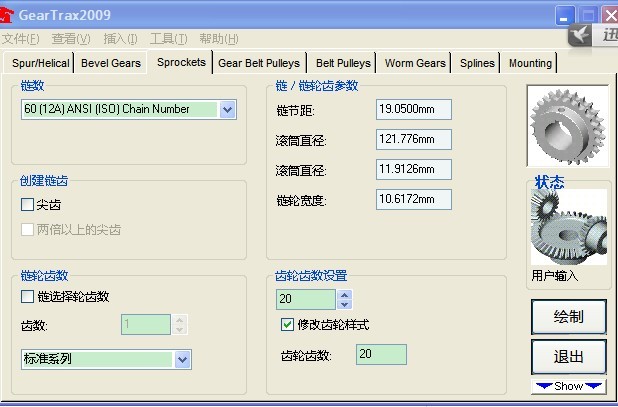Image resolution: width=618 pixels, height=407 pixels.
Task: Click the 用户输入 status text
Action: pyautogui.click(x=555, y=275)
